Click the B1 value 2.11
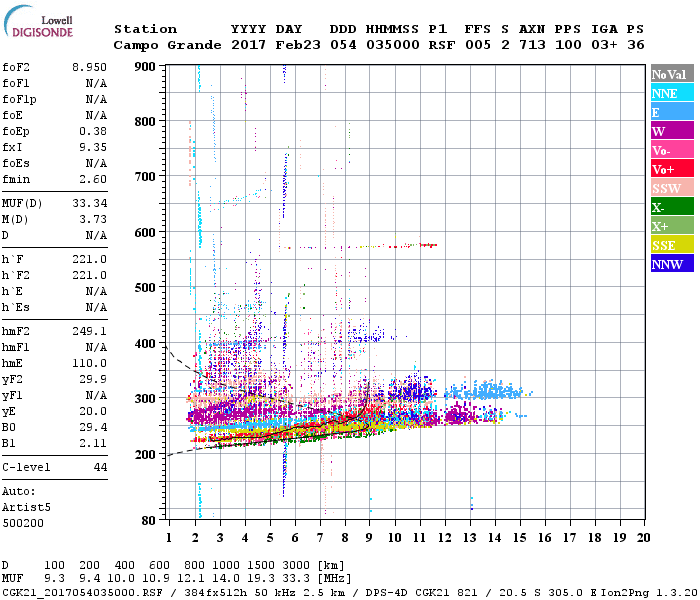This screenshot has width=700, height=600. point(93,443)
